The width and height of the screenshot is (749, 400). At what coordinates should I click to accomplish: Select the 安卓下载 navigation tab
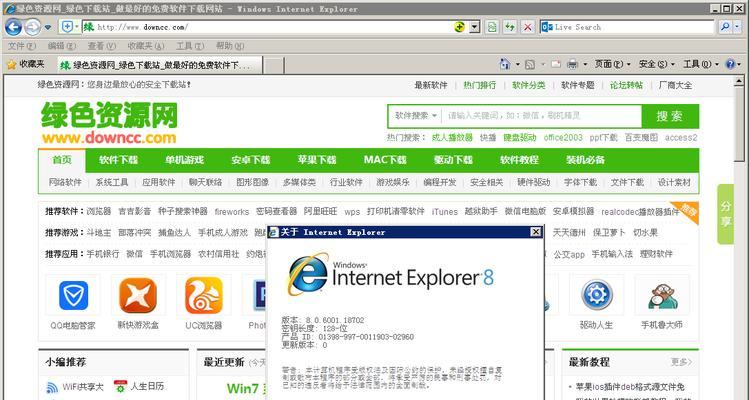coord(251,160)
